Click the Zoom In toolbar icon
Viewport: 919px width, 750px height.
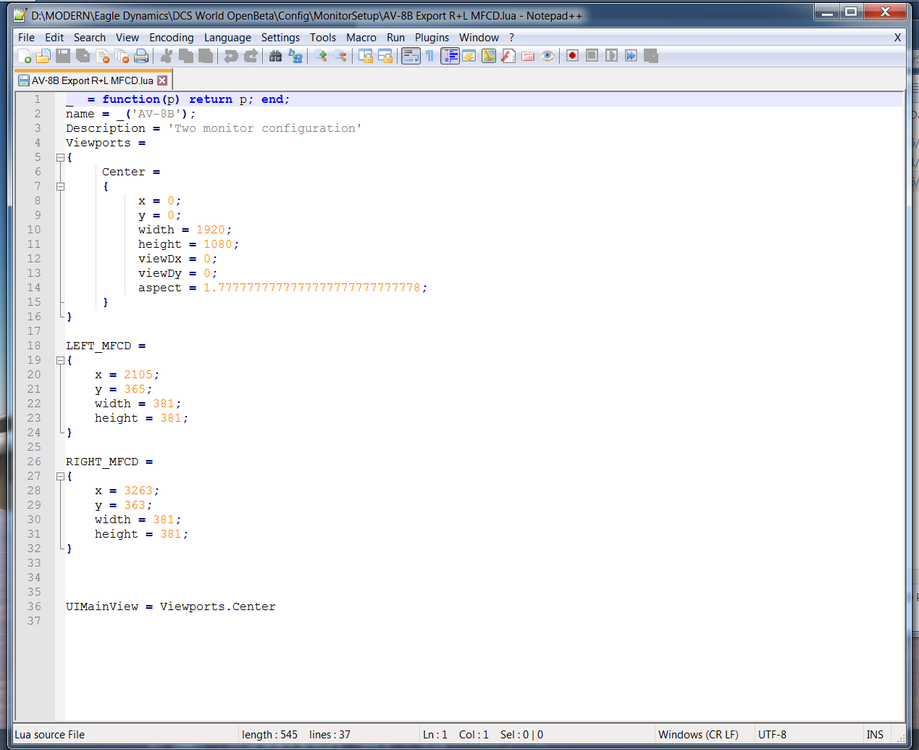click(x=321, y=56)
